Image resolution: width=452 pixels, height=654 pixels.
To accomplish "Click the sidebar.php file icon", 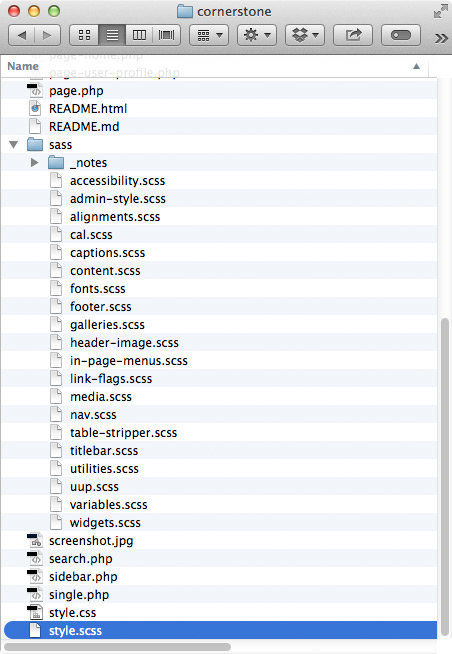I will pyautogui.click(x=35, y=576).
